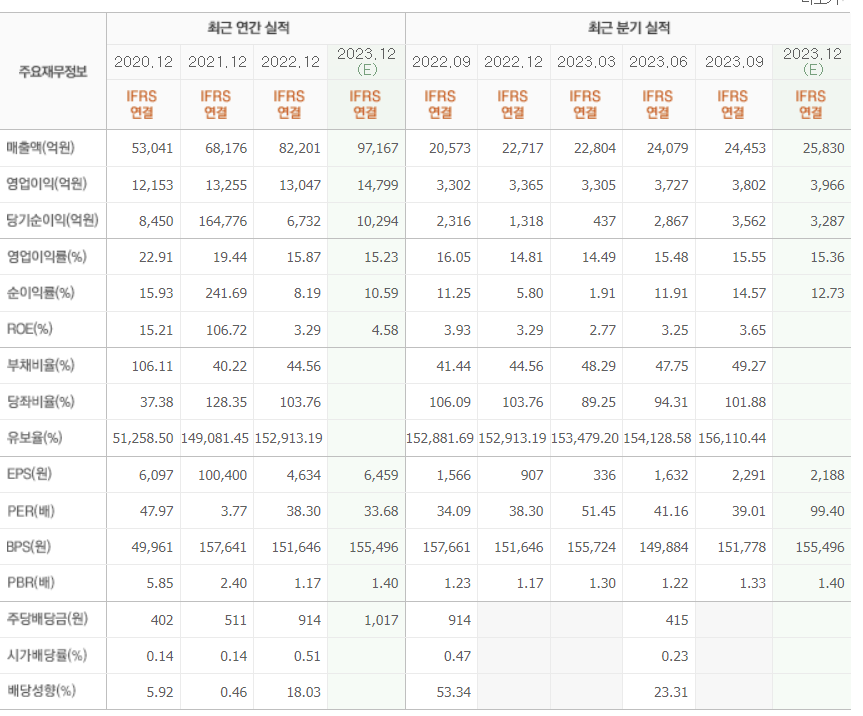Select the debt ratio value 106.11

152,367
